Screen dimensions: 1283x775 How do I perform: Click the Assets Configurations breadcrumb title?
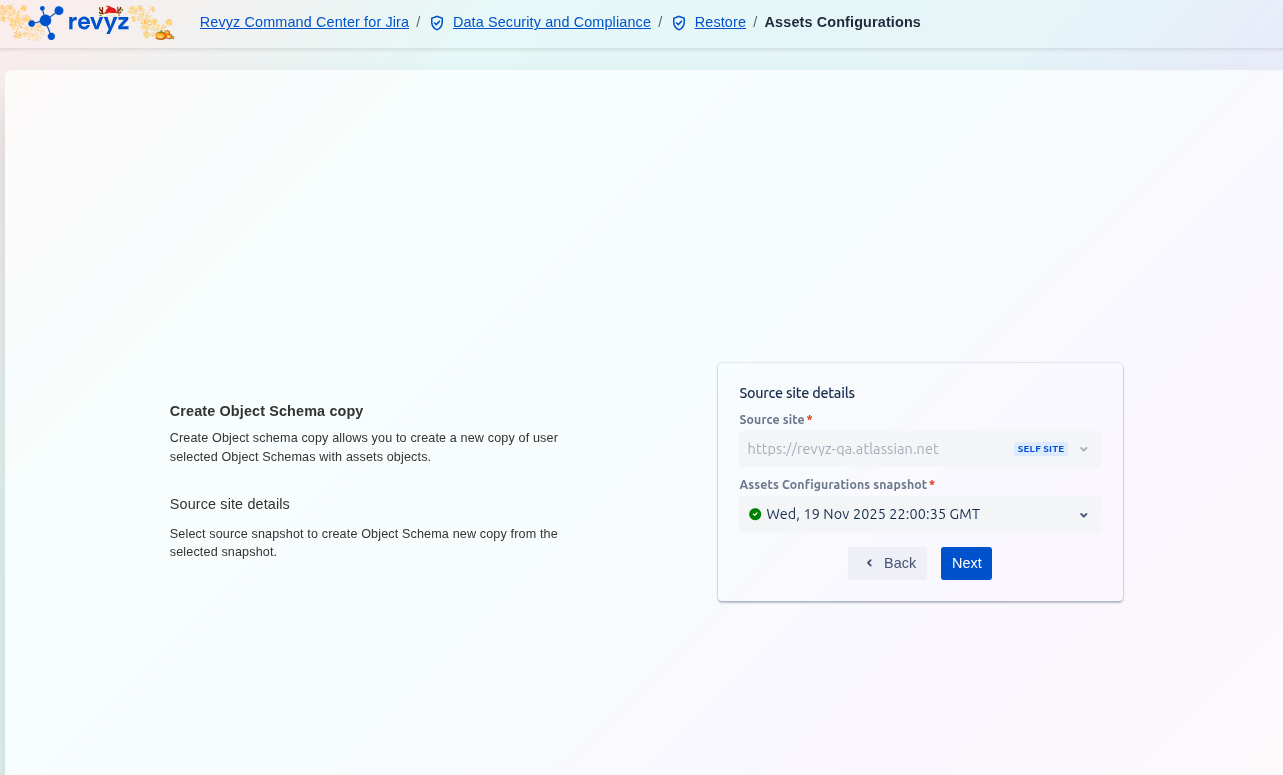tap(842, 22)
